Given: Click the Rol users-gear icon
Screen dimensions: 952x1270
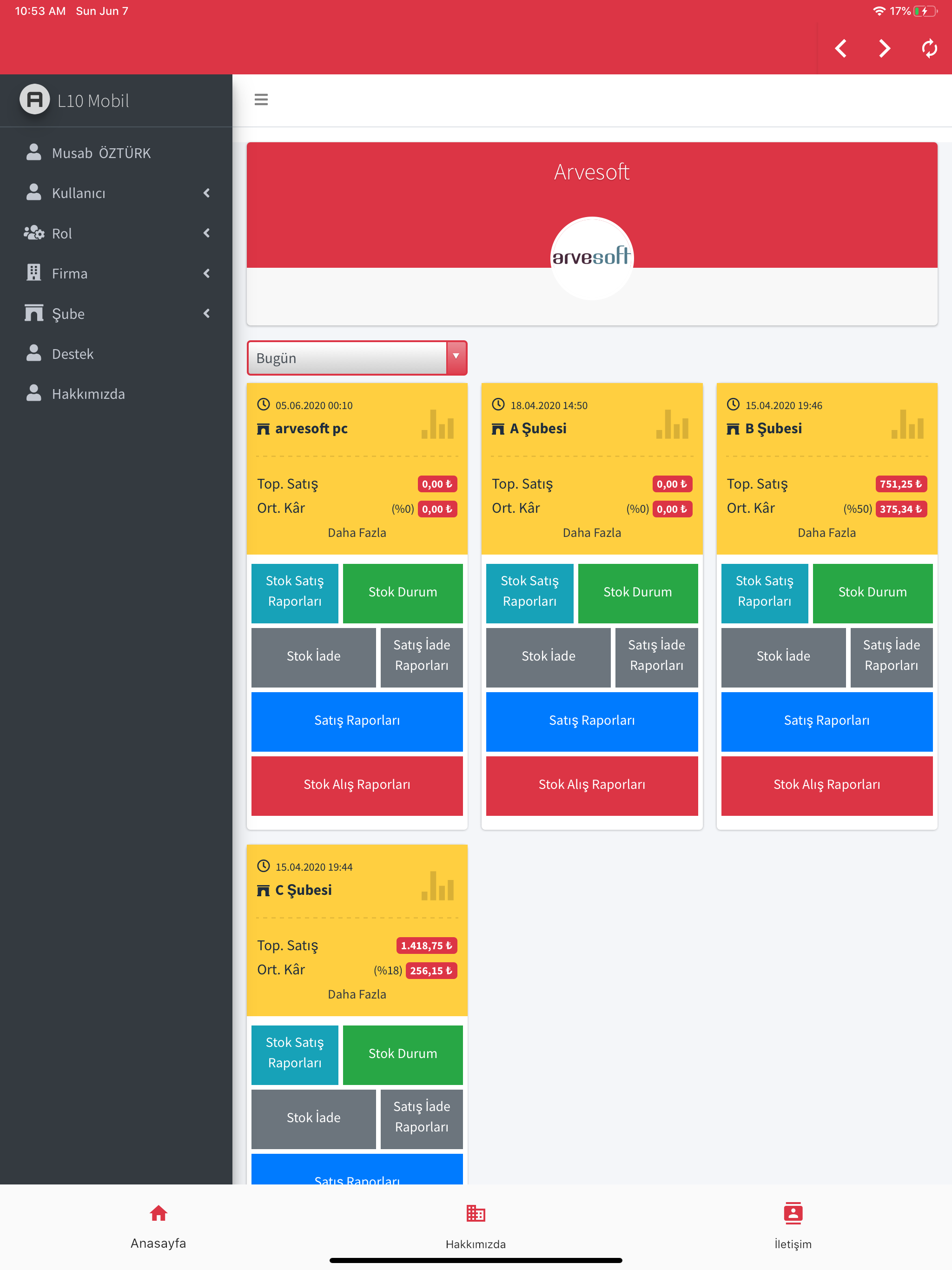Looking at the screenshot, I should point(34,232).
